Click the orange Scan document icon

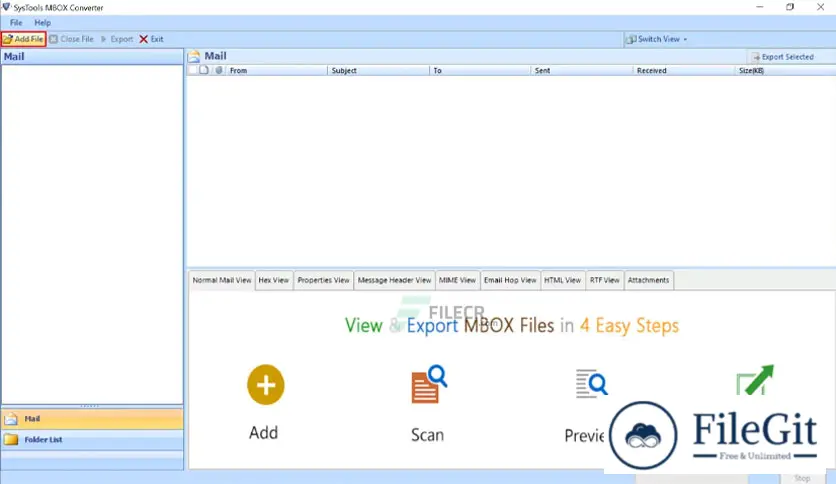429,384
